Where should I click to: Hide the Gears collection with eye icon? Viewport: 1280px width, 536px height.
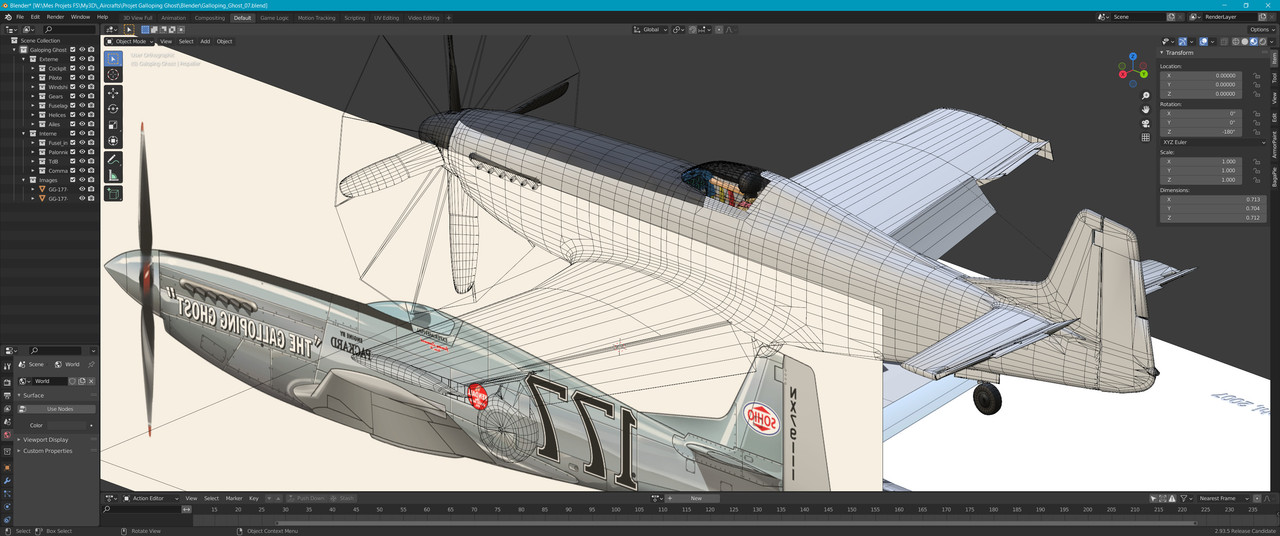point(82,96)
